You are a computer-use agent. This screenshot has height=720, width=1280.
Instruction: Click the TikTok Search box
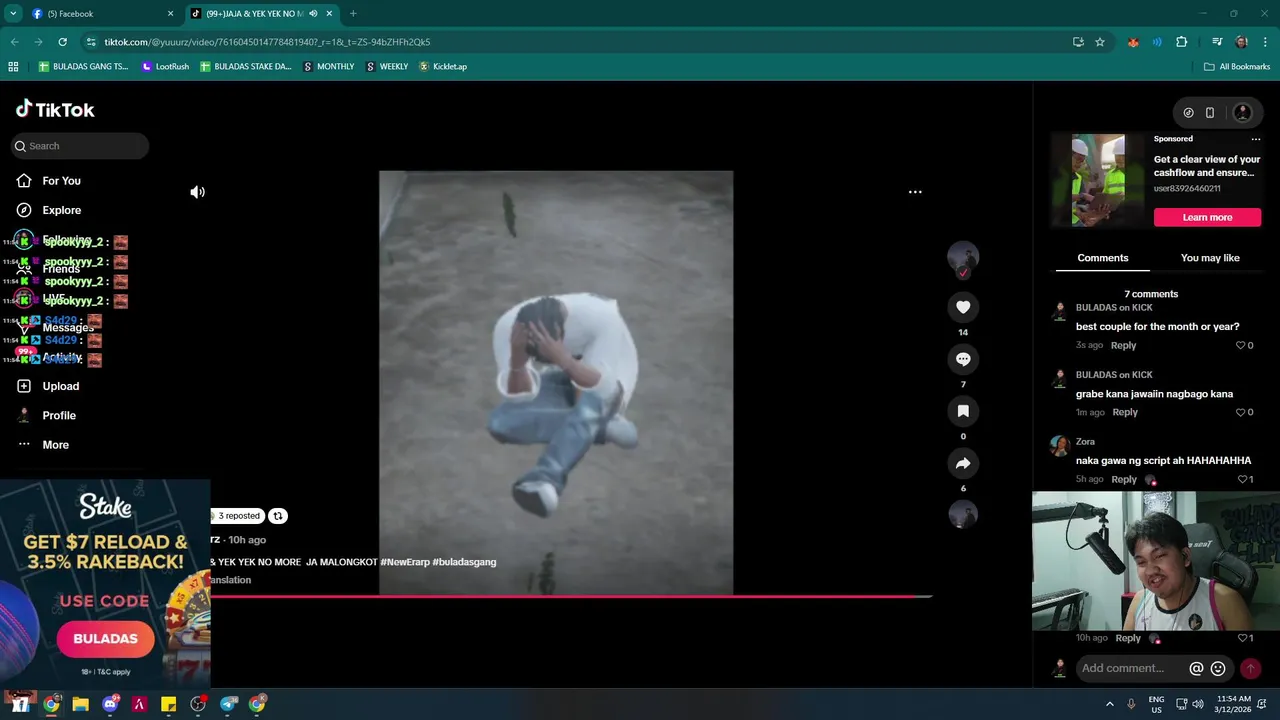click(80, 146)
